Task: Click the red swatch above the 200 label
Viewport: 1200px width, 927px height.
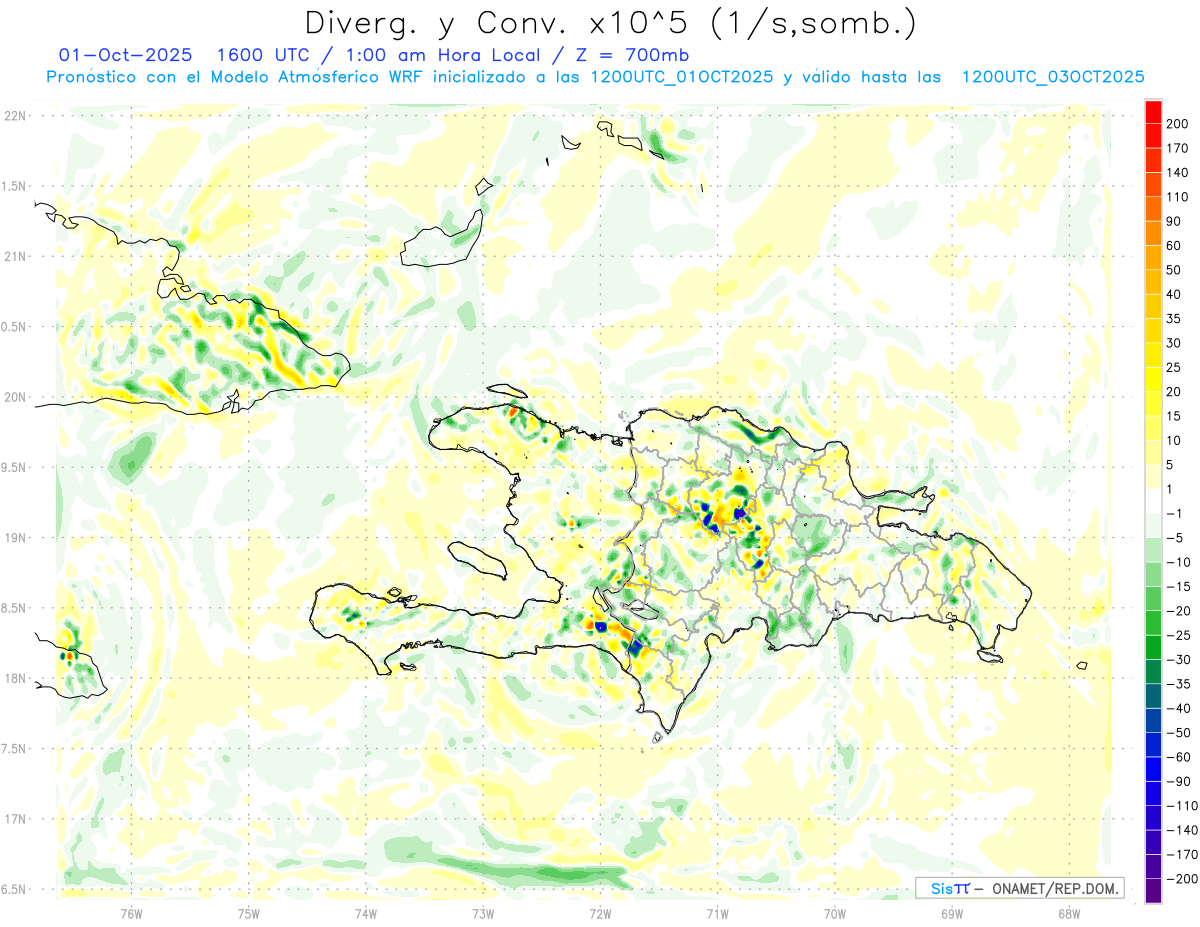Action: pyautogui.click(x=1153, y=110)
